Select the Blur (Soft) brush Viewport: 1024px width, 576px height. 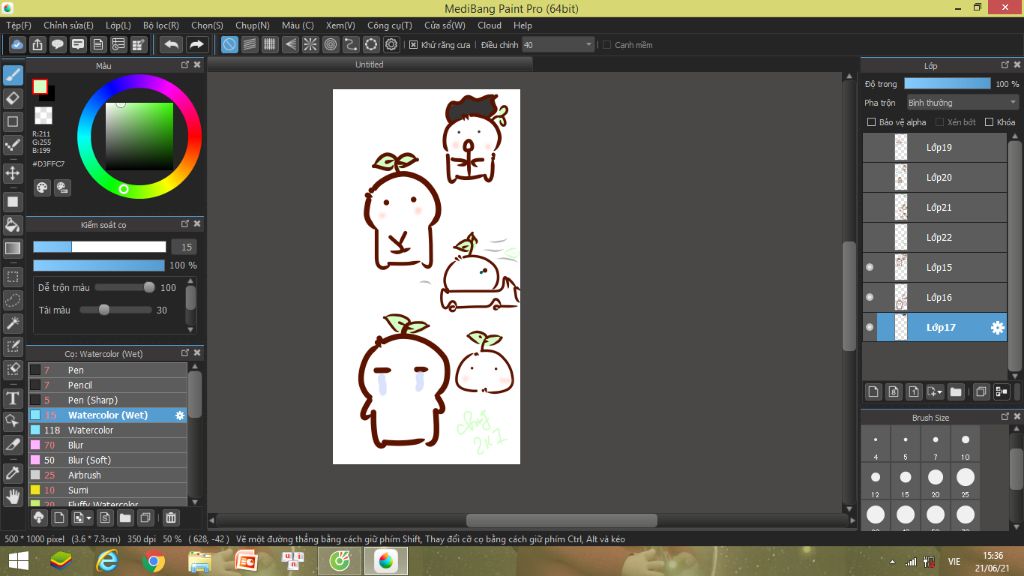coord(108,460)
